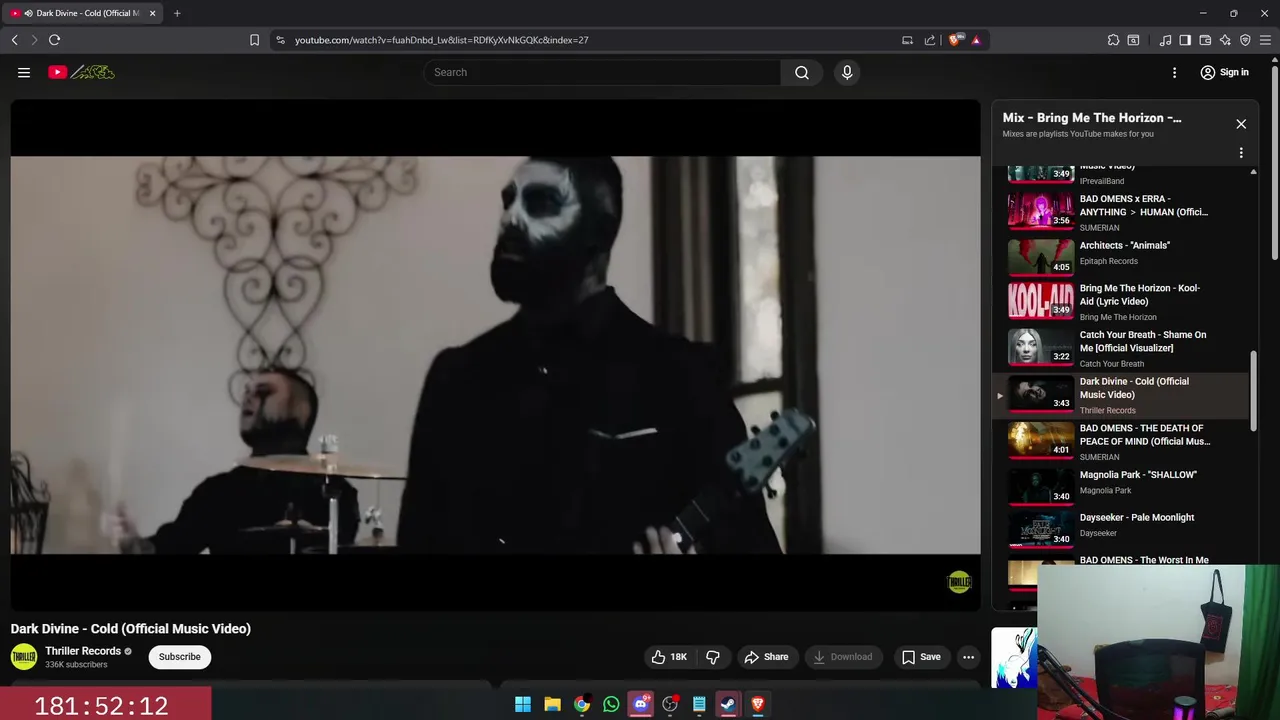Install app via address bar screen icon
The image size is (1280, 720).
(x=907, y=40)
